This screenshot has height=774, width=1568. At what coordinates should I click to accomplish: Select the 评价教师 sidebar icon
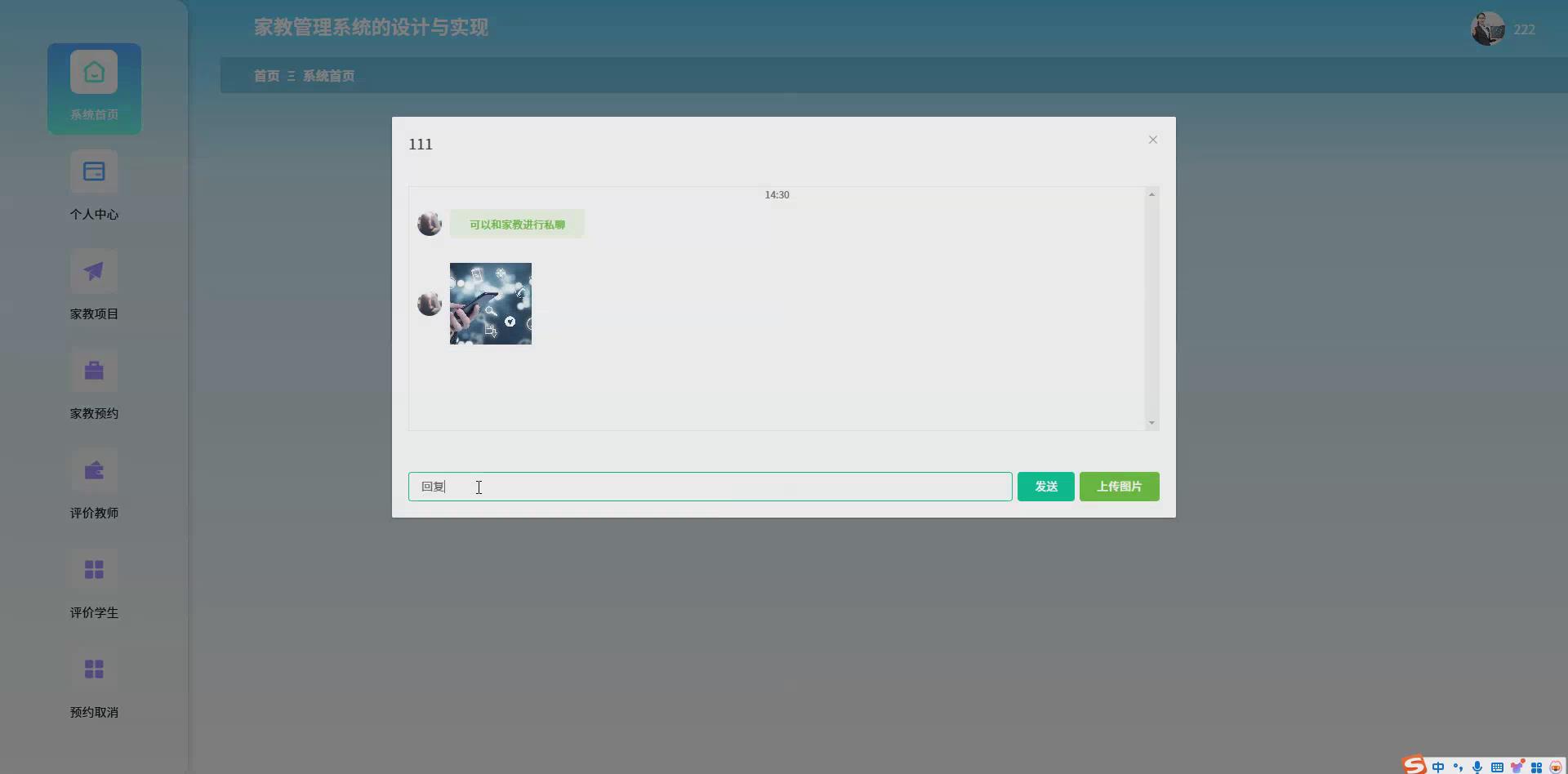coord(93,469)
